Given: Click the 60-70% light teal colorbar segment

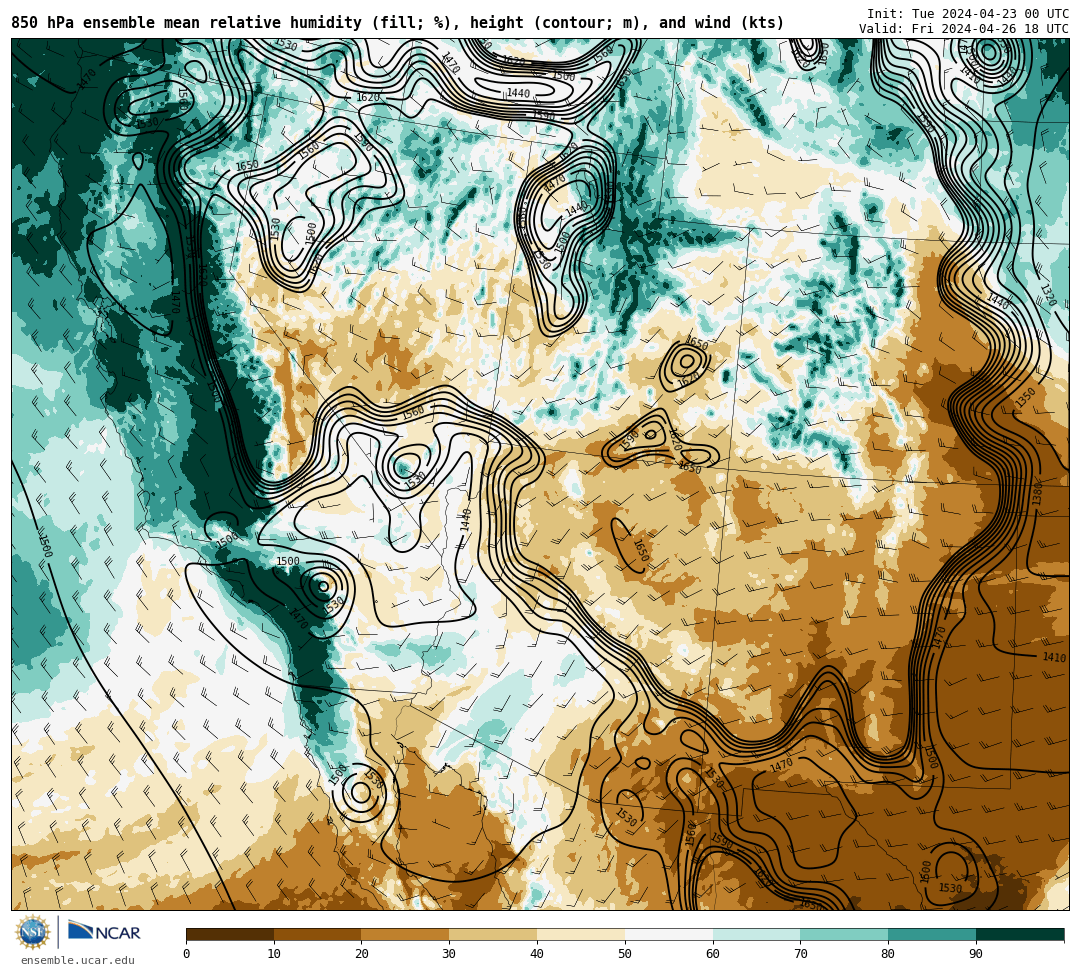Looking at the screenshot, I should pos(756,934).
